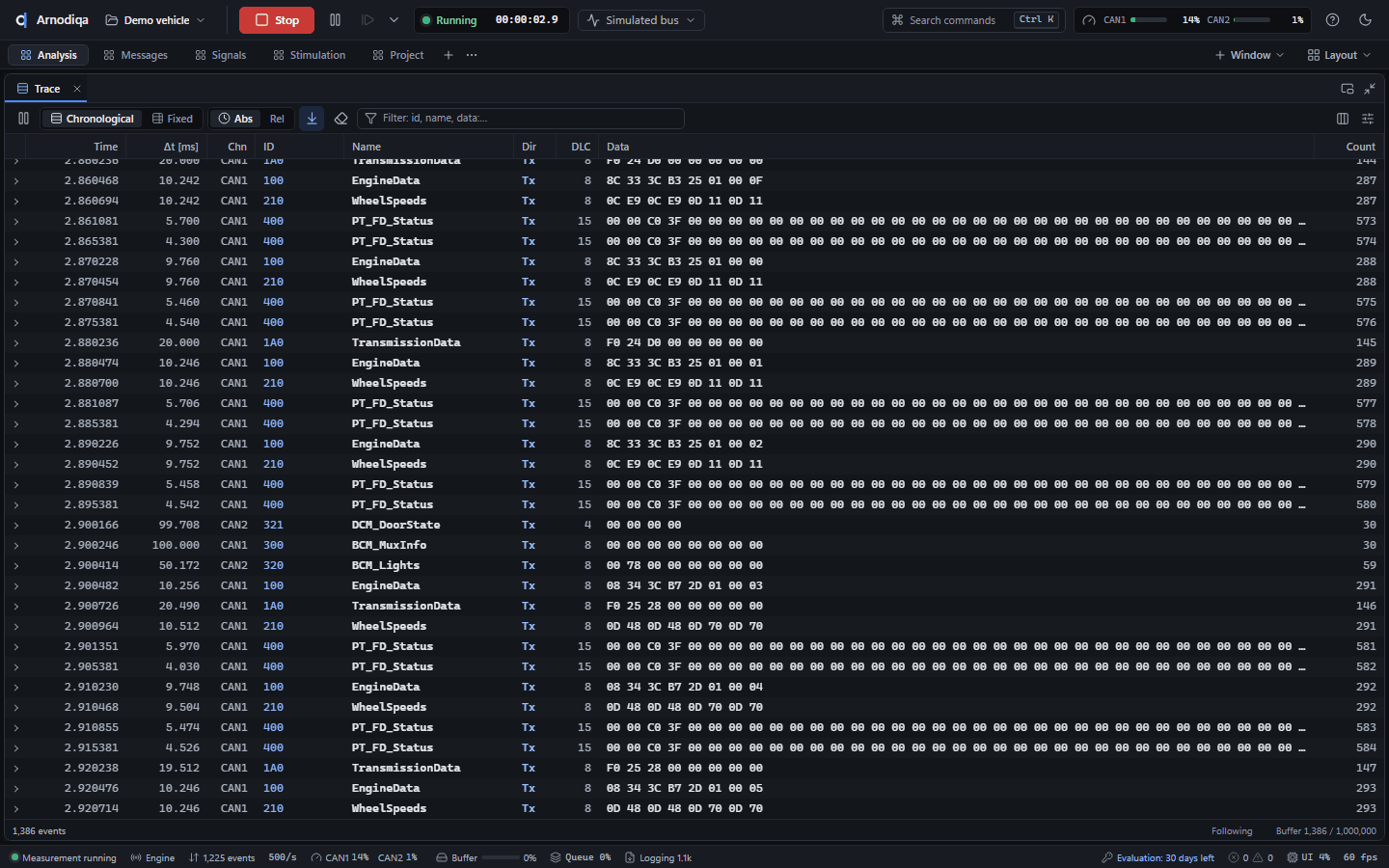Expand the DCM_DoorState row
This screenshot has width=1389, height=868.
(16, 525)
